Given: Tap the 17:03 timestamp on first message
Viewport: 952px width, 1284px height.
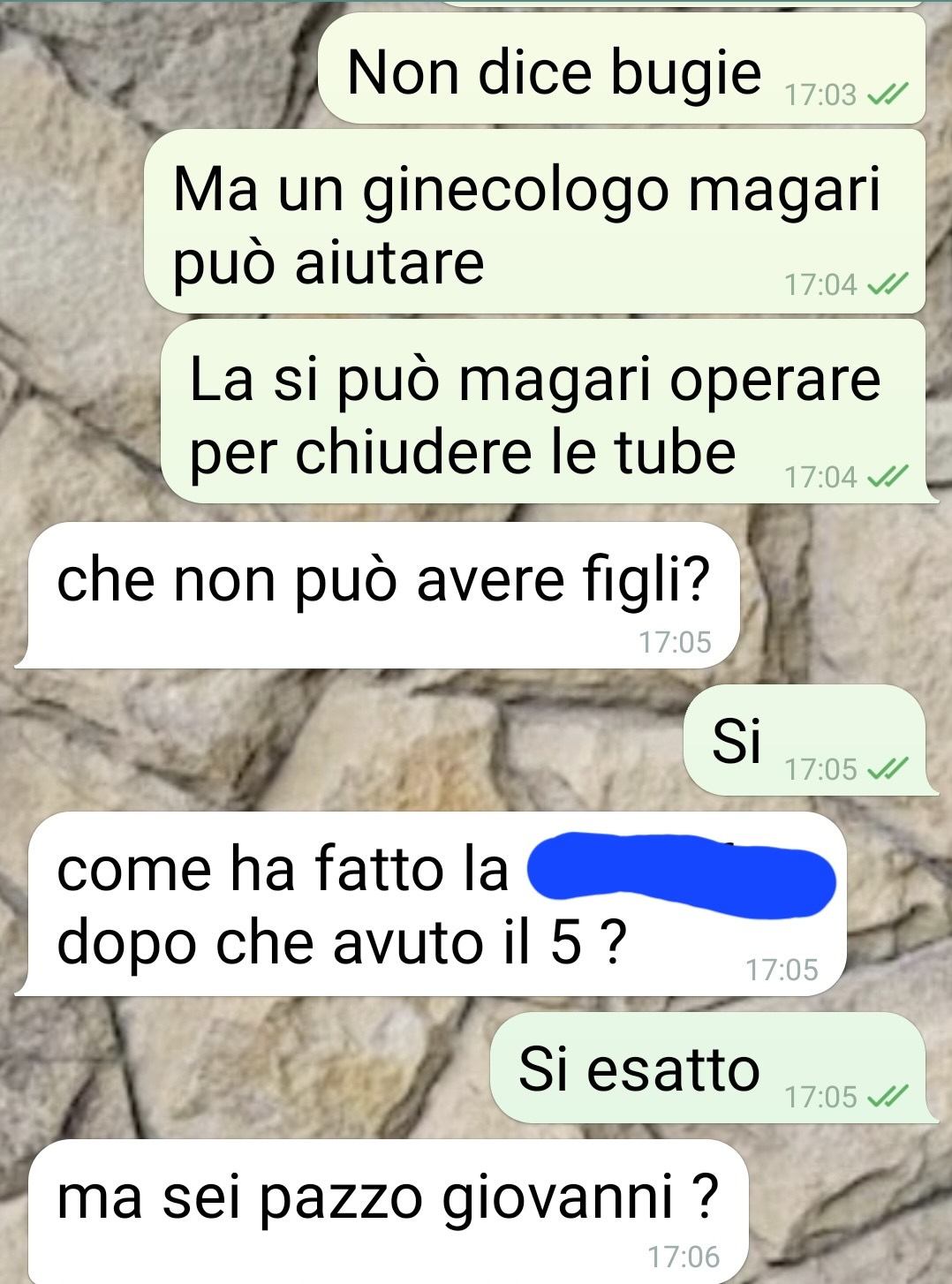Looking at the screenshot, I should (820, 94).
